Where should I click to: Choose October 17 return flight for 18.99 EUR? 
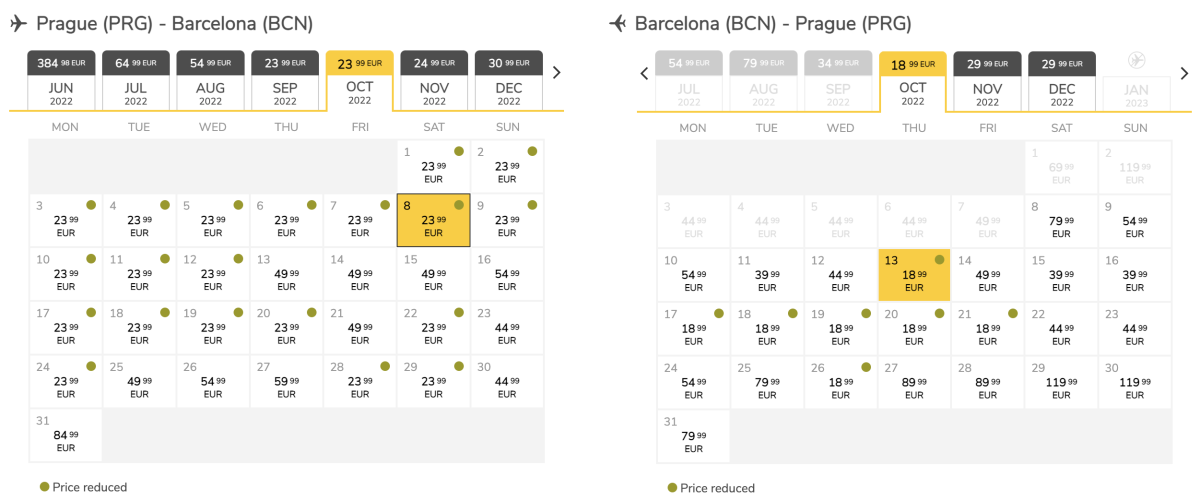(x=693, y=328)
